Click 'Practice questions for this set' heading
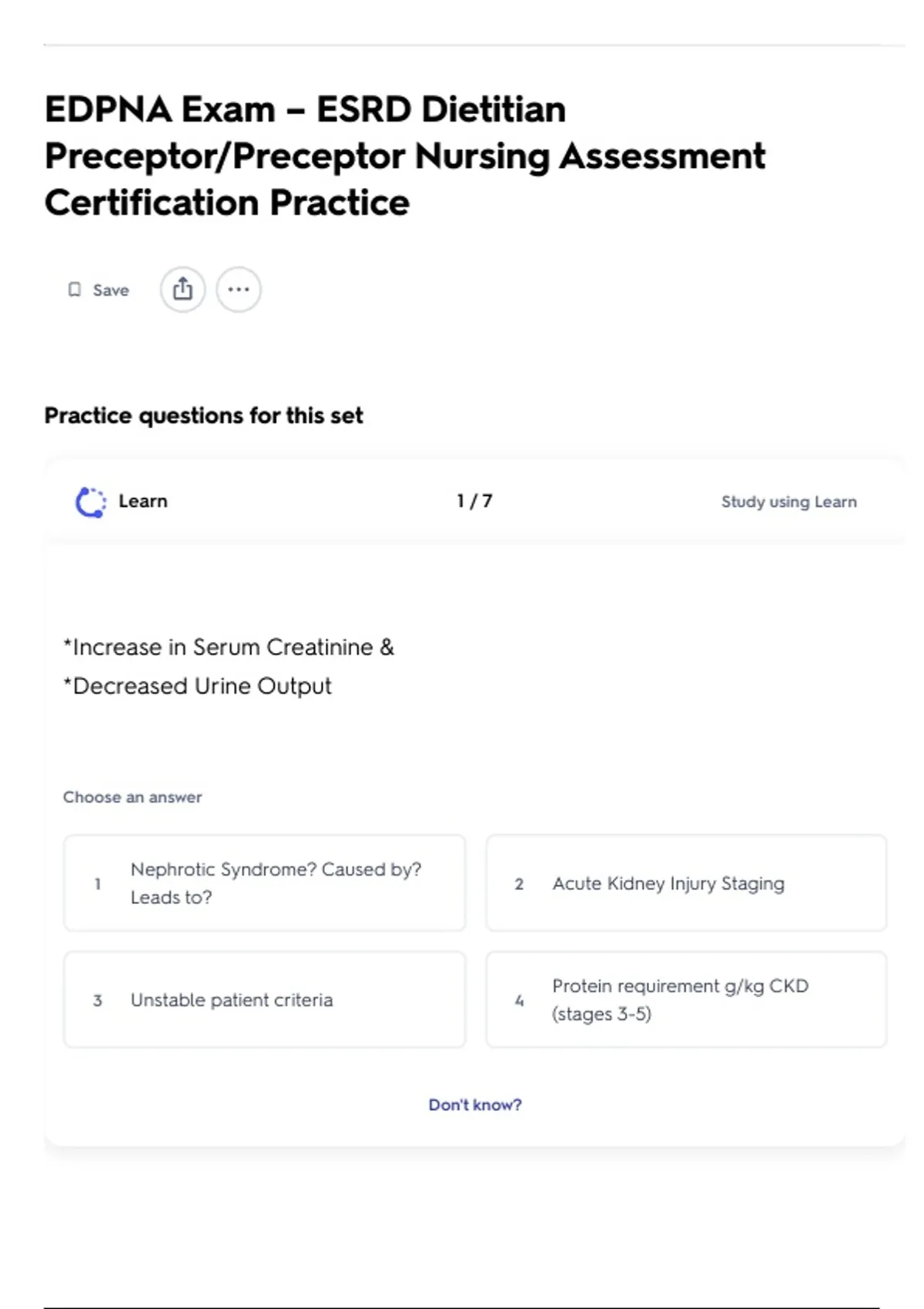The image size is (924, 1309). [203, 416]
